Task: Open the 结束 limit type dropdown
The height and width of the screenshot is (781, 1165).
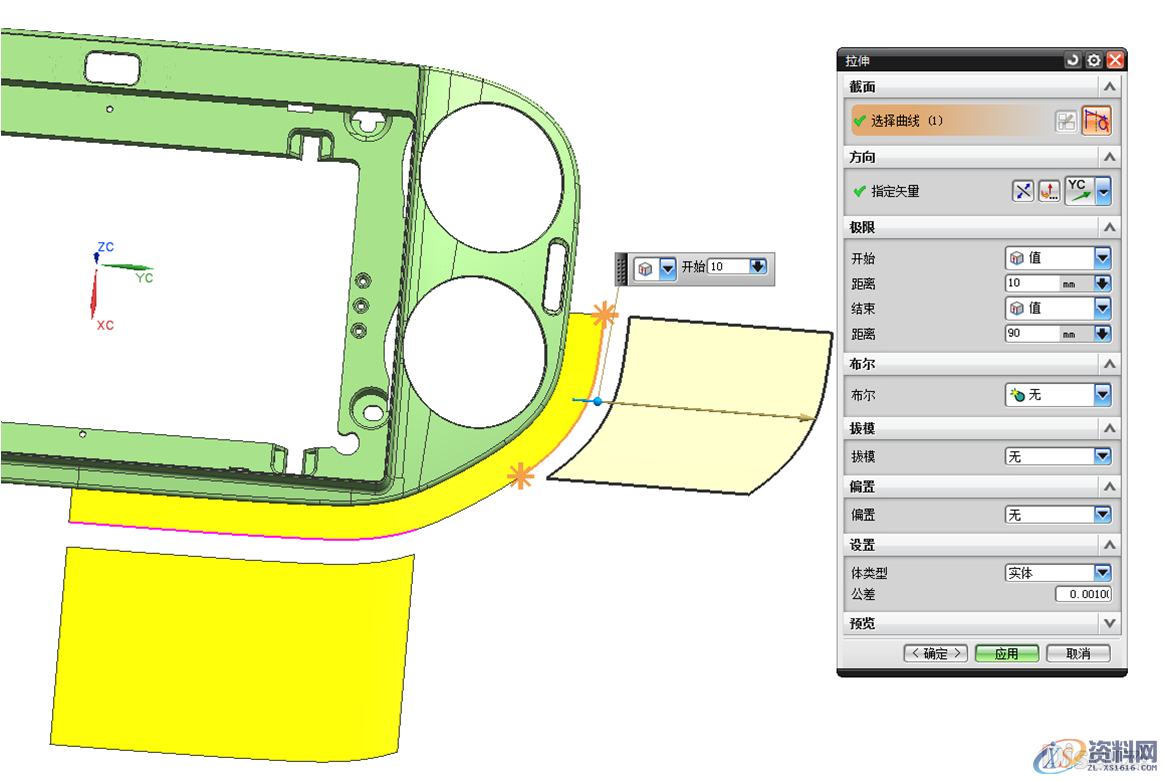Action: 1102,309
